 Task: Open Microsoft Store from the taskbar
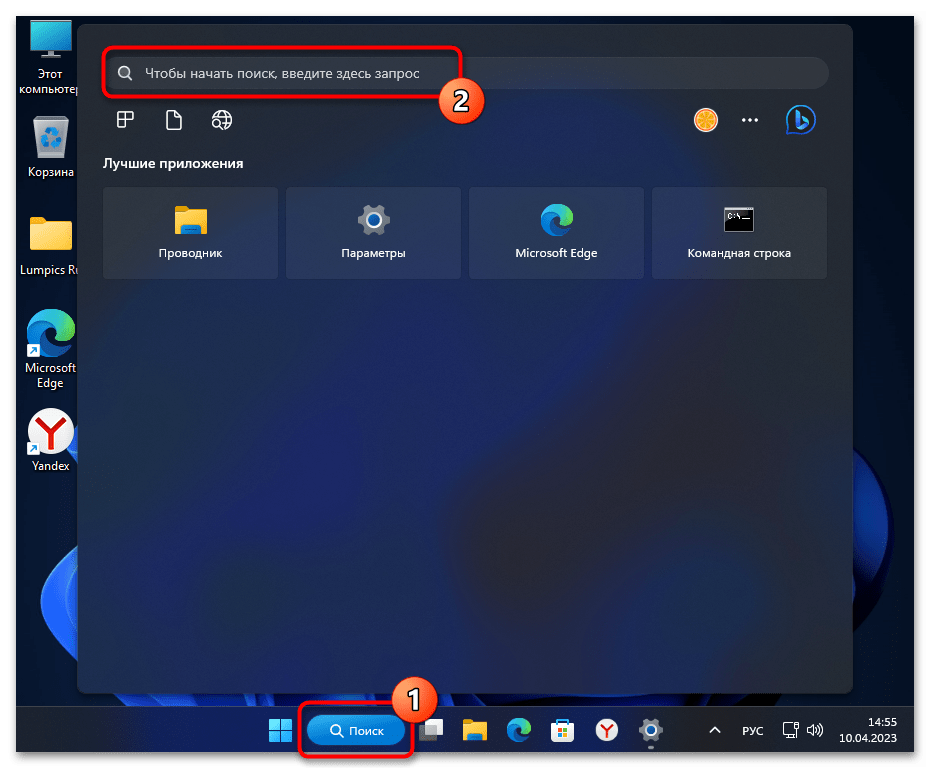tap(562, 730)
